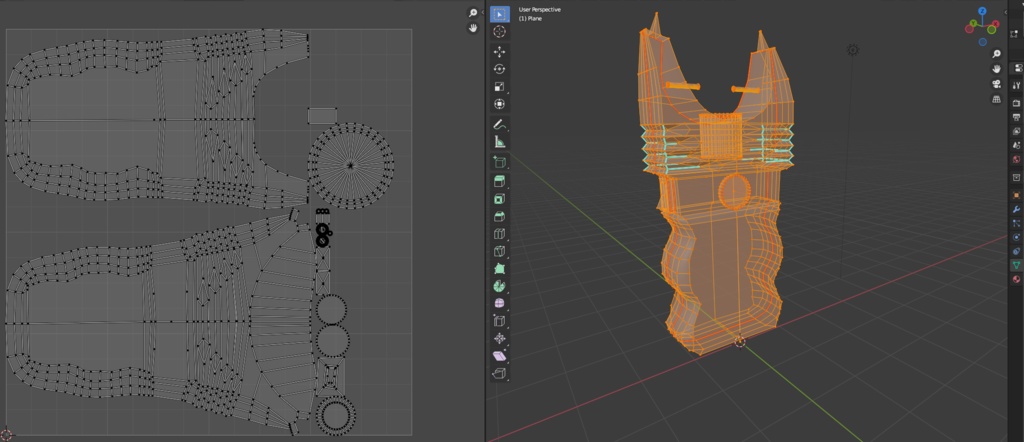Click the UV editor zoom magnifier icon
The width and height of the screenshot is (1024, 442).
coord(472,13)
